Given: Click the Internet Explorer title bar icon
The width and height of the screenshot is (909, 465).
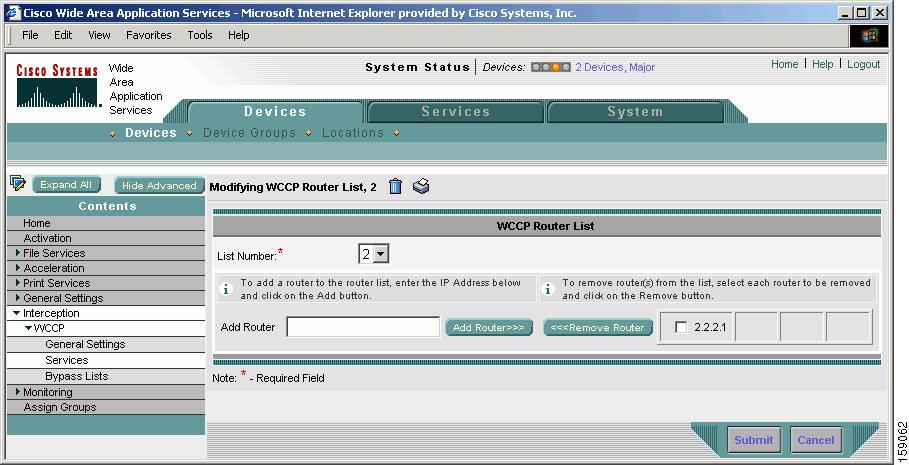Looking at the screenshot, I should coord(13,12).
